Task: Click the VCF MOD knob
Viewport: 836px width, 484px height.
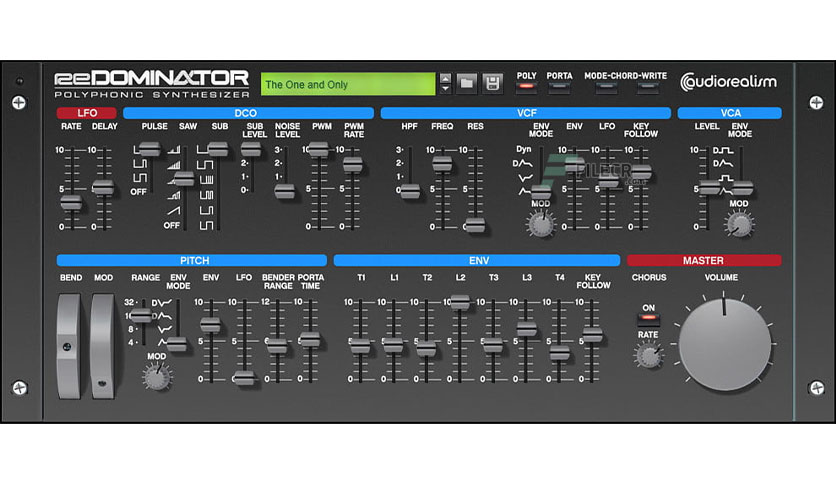Action: [541, 224]
